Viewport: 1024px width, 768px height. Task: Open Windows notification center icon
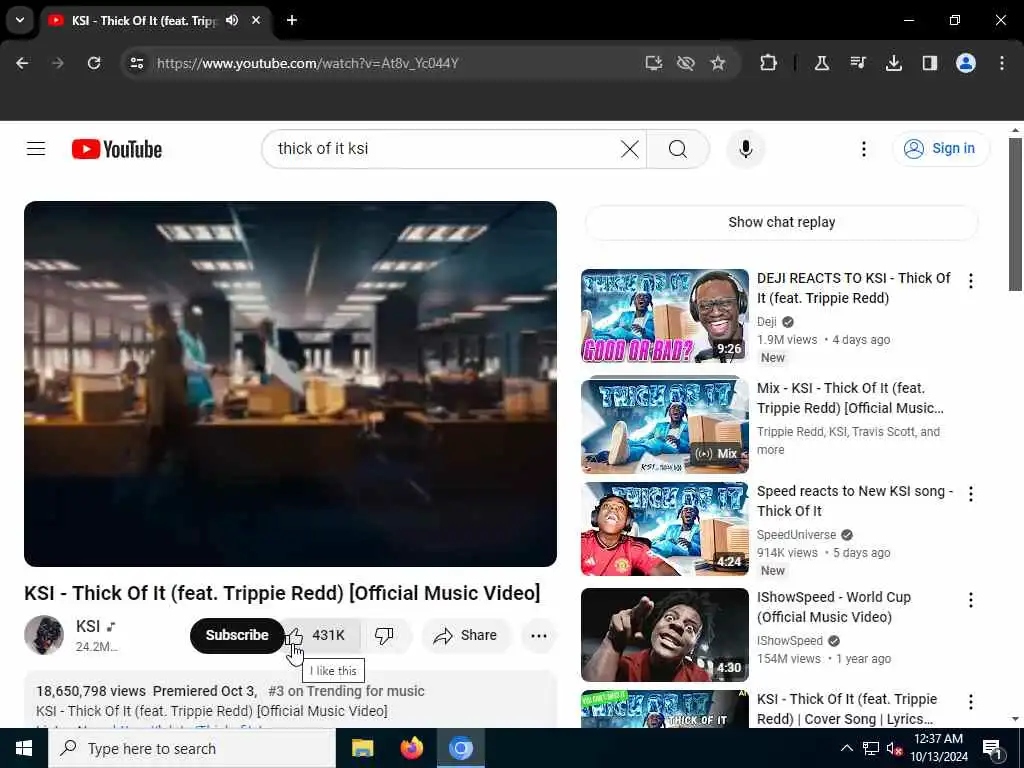pos(992,749)
